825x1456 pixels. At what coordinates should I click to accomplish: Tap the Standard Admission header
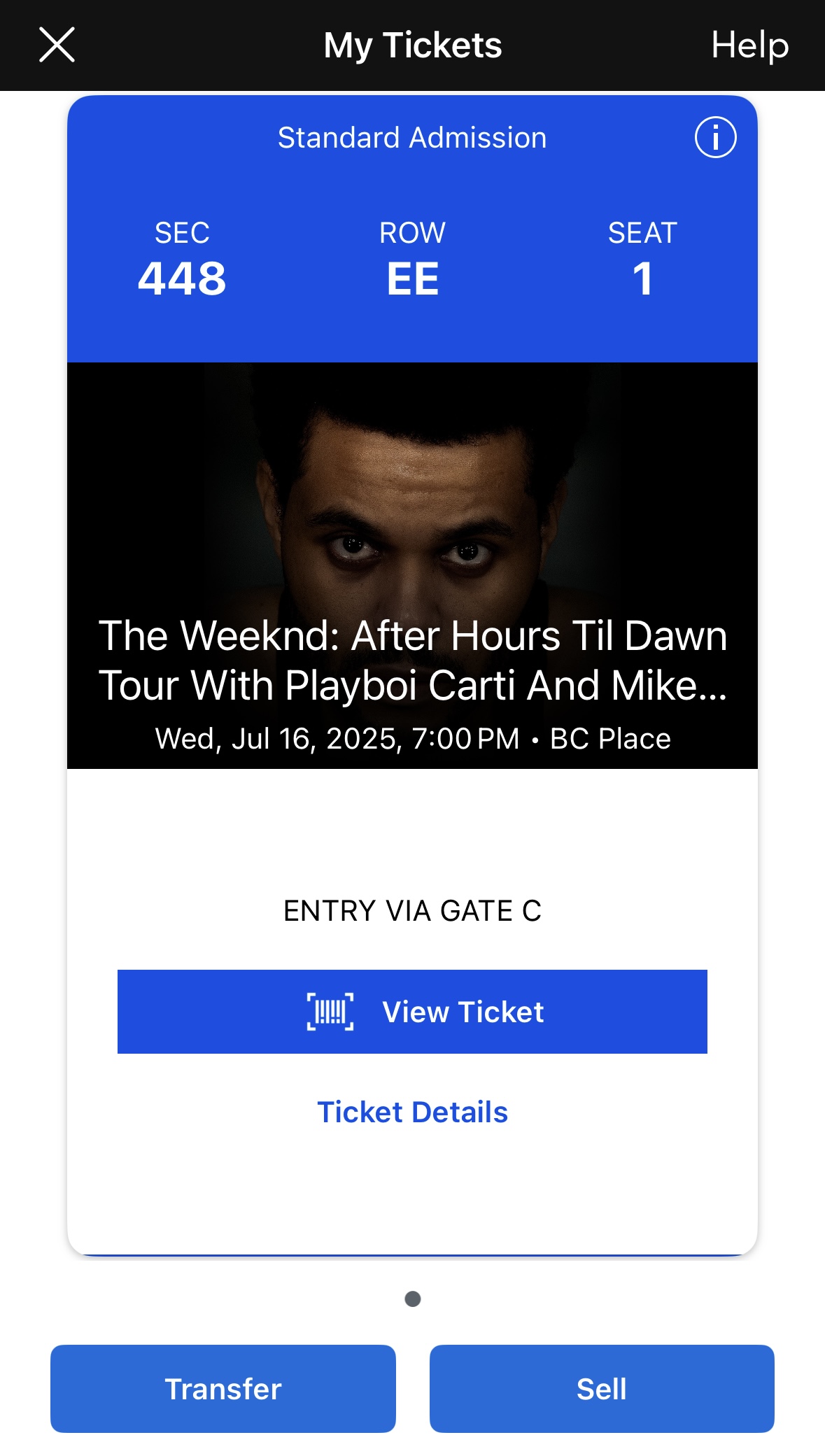pyautogui.click(x=412, y=138)
